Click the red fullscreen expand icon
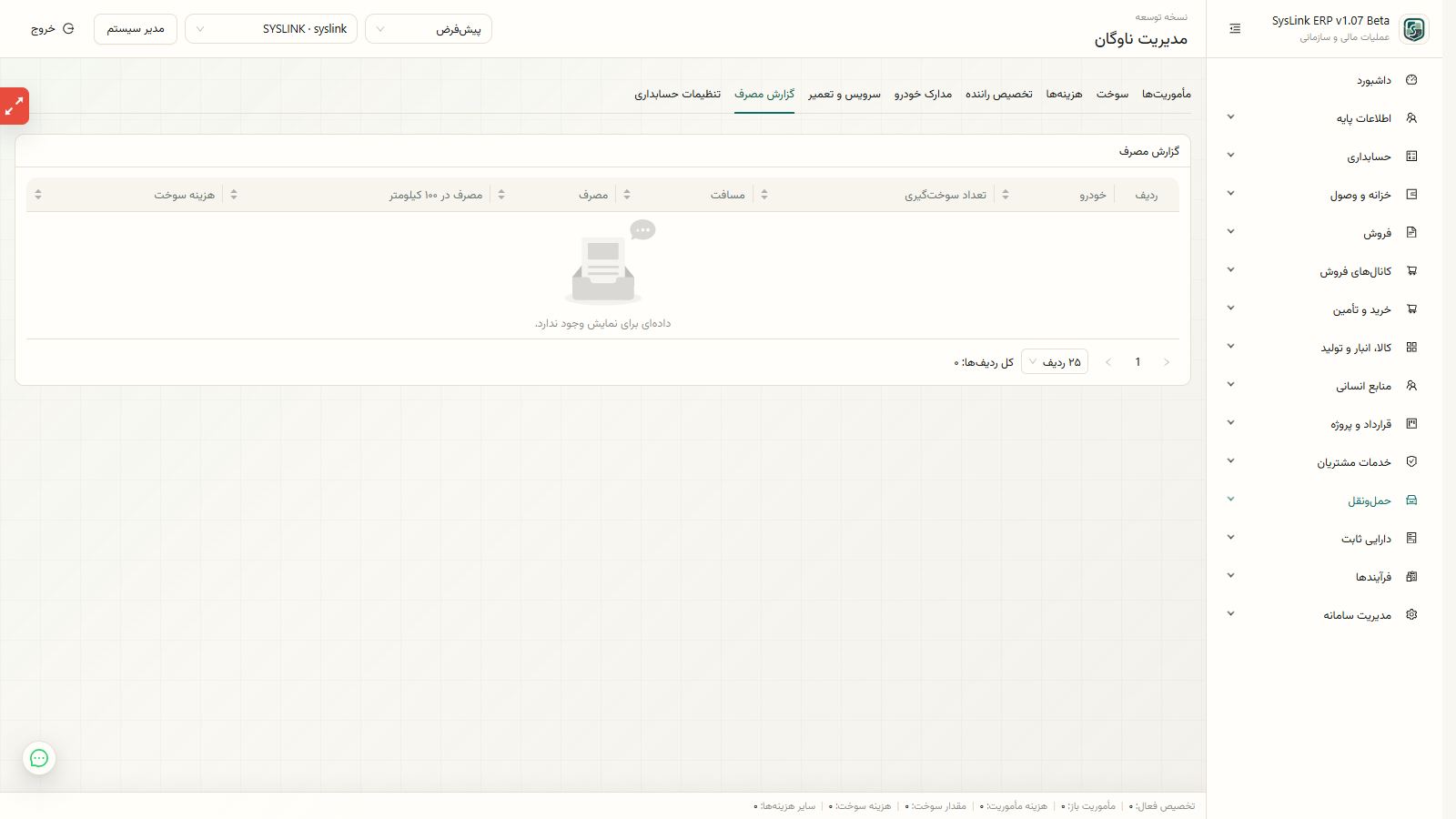The image size is (1456, 819). [15, 106]
